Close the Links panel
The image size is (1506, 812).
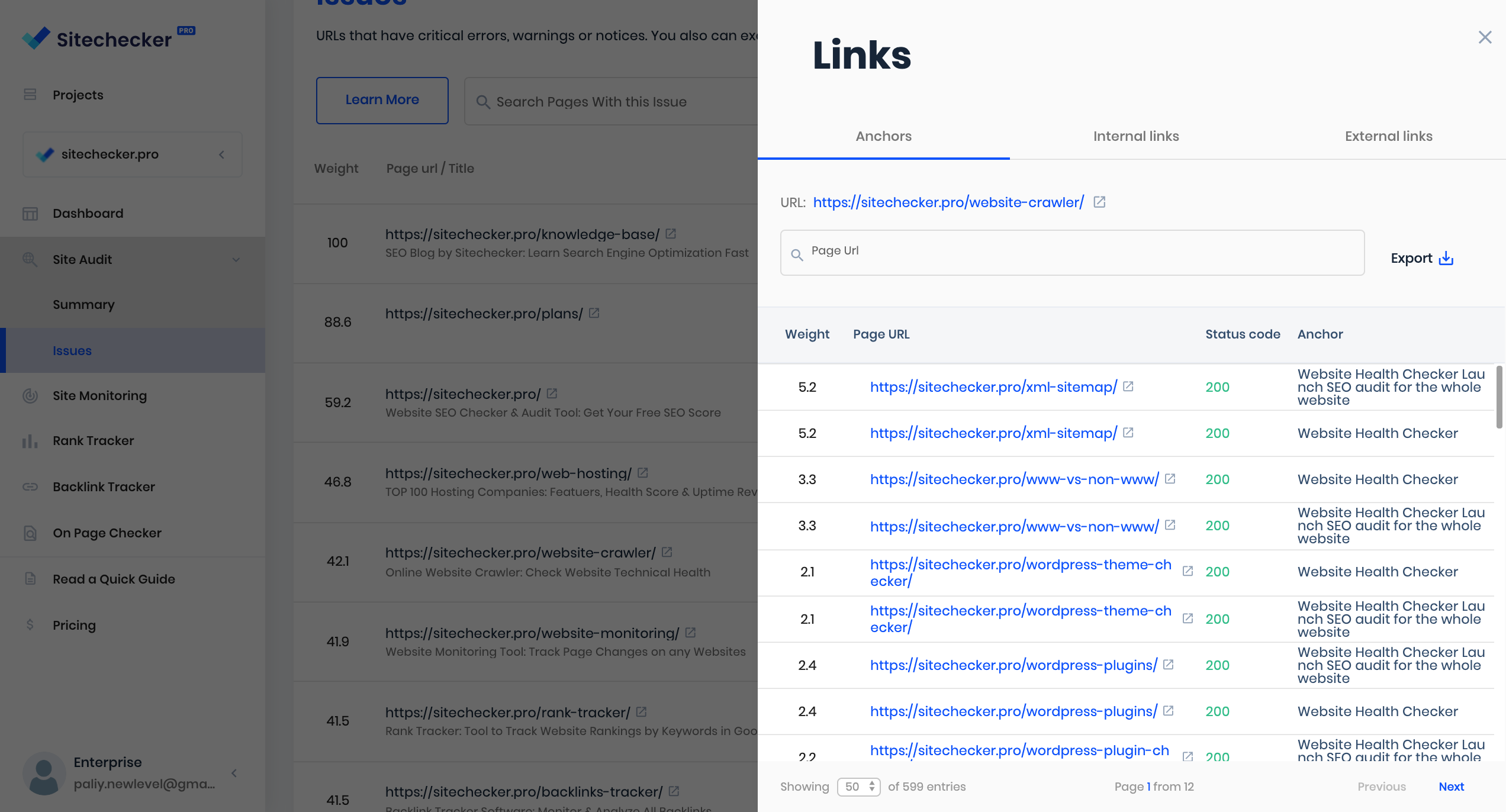tap(1485, 37)
